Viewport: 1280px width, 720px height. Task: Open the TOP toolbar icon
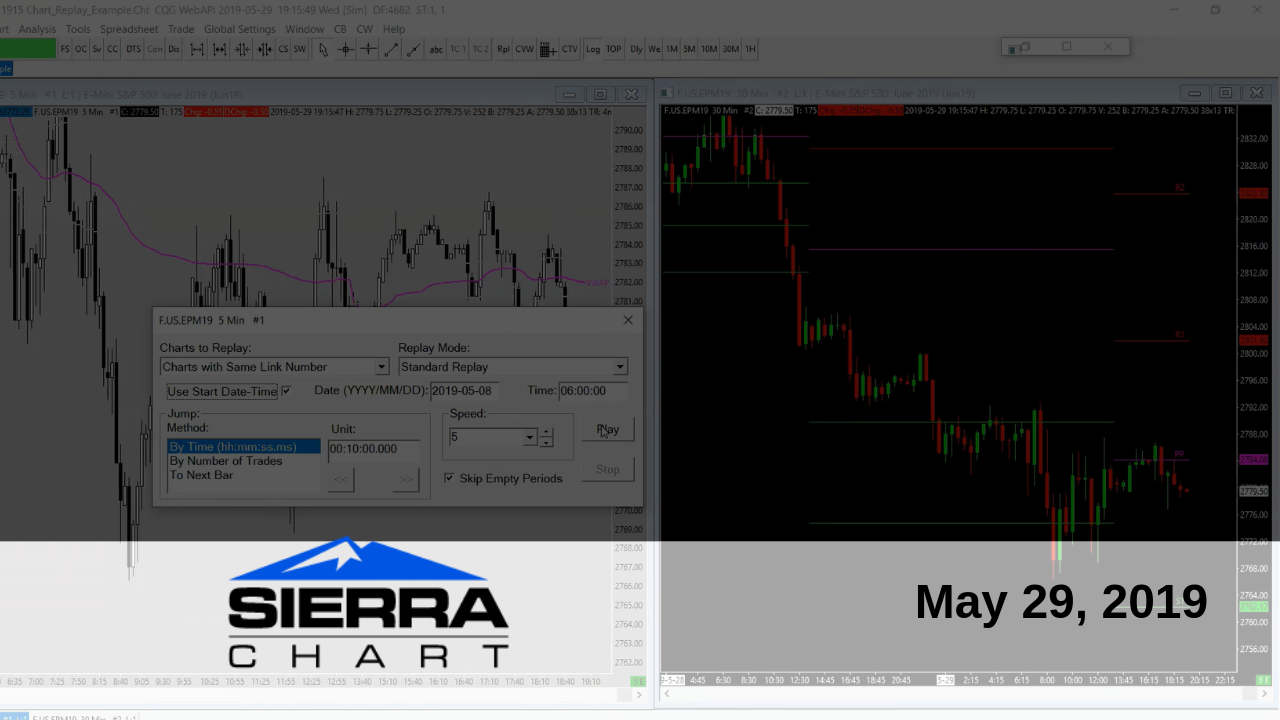[615, 48]
